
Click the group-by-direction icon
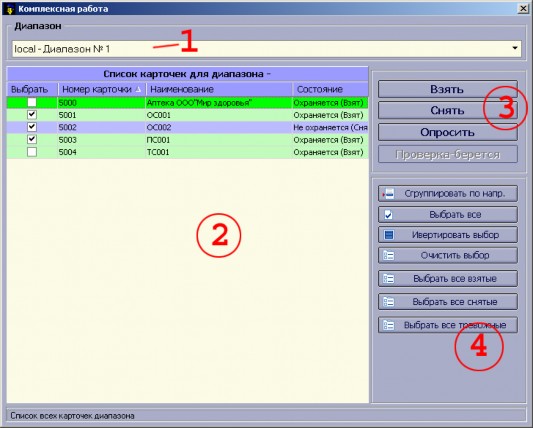388,194
